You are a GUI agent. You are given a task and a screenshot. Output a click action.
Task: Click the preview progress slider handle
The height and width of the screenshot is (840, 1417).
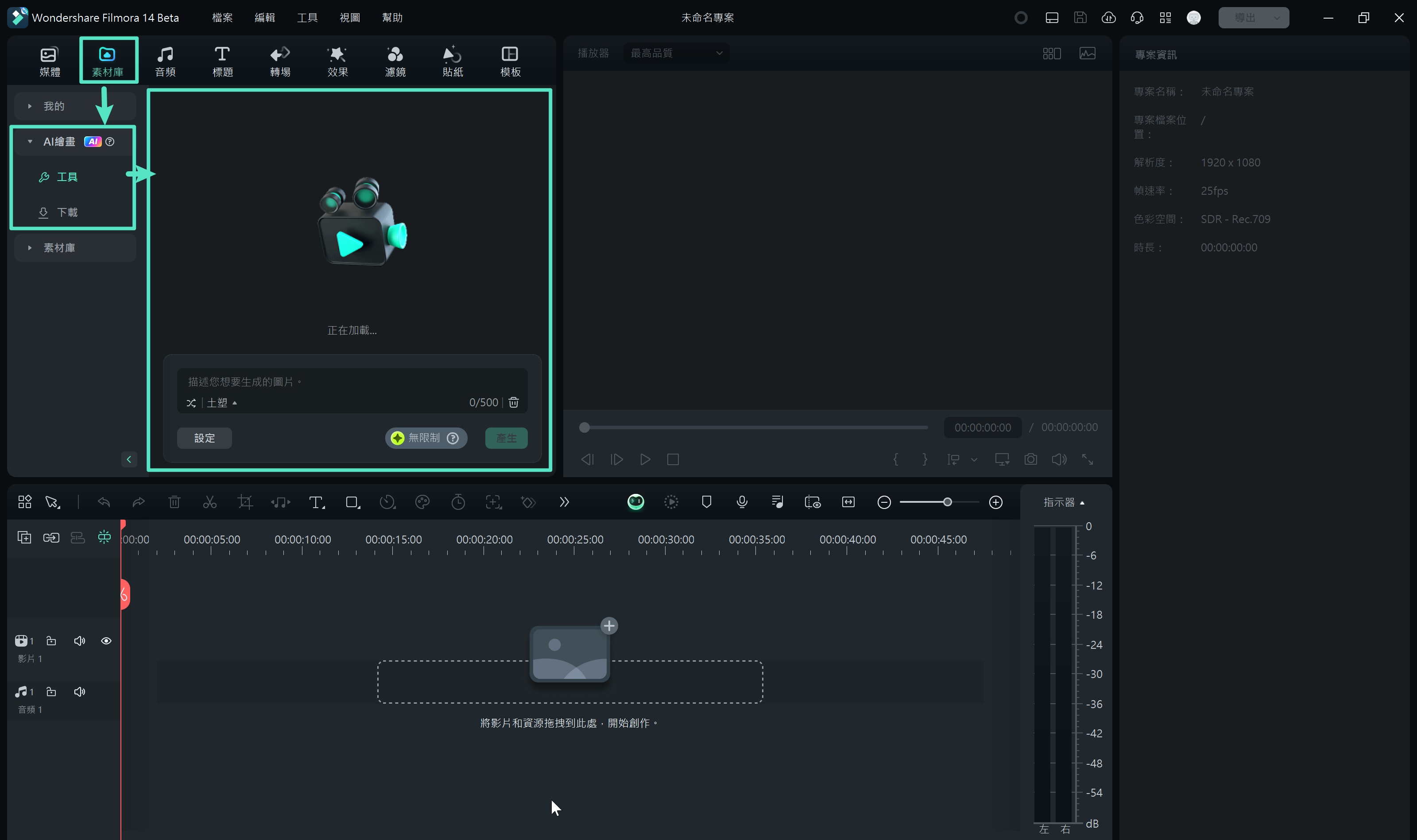coord(585,428)
